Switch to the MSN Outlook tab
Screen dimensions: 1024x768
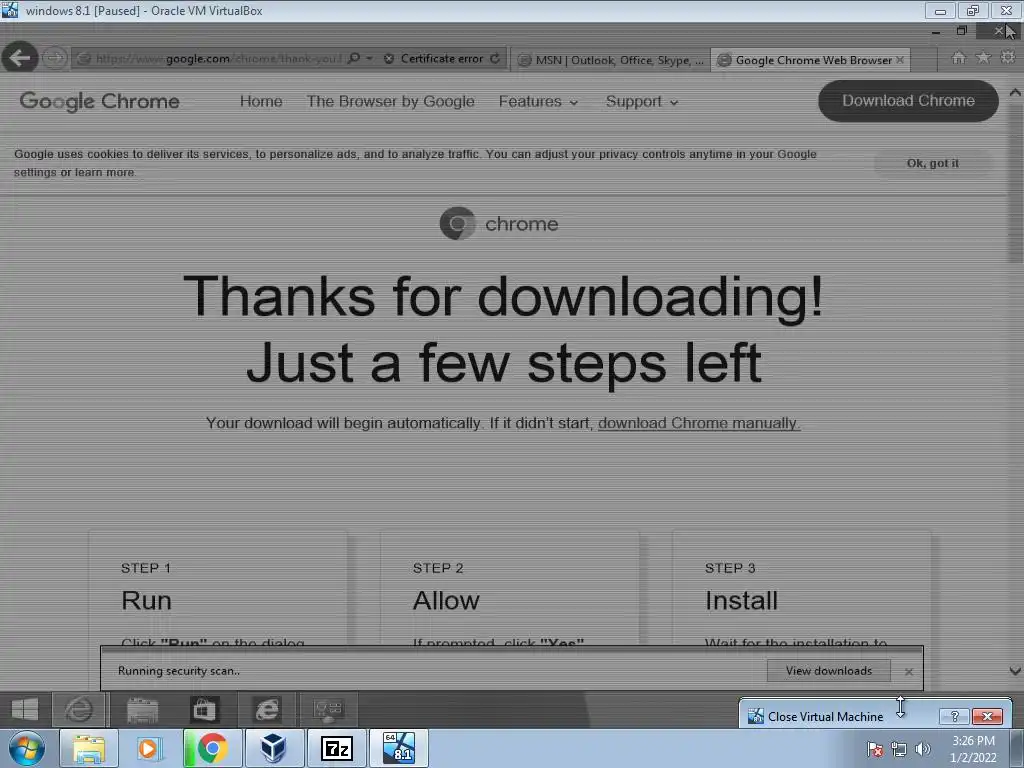click(610, 60)
